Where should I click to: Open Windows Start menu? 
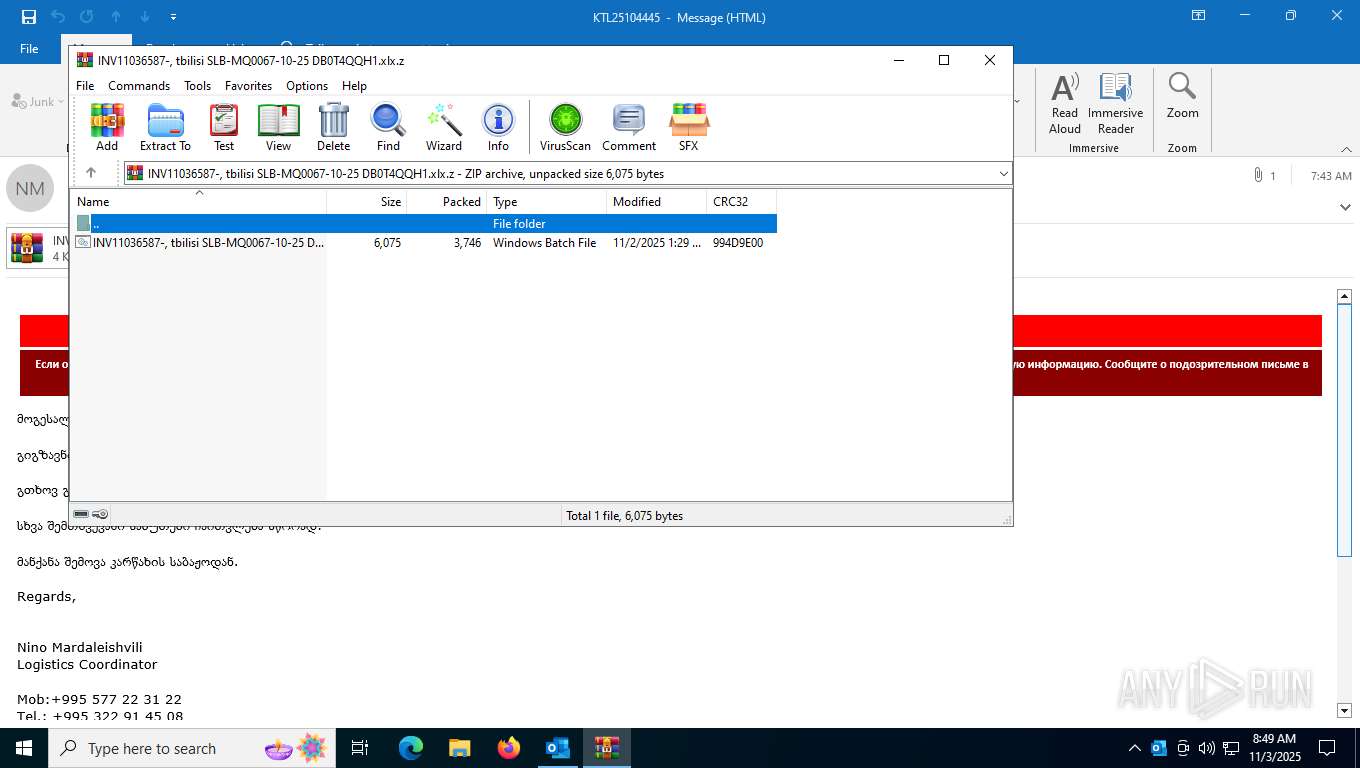(x=24, y=748)
